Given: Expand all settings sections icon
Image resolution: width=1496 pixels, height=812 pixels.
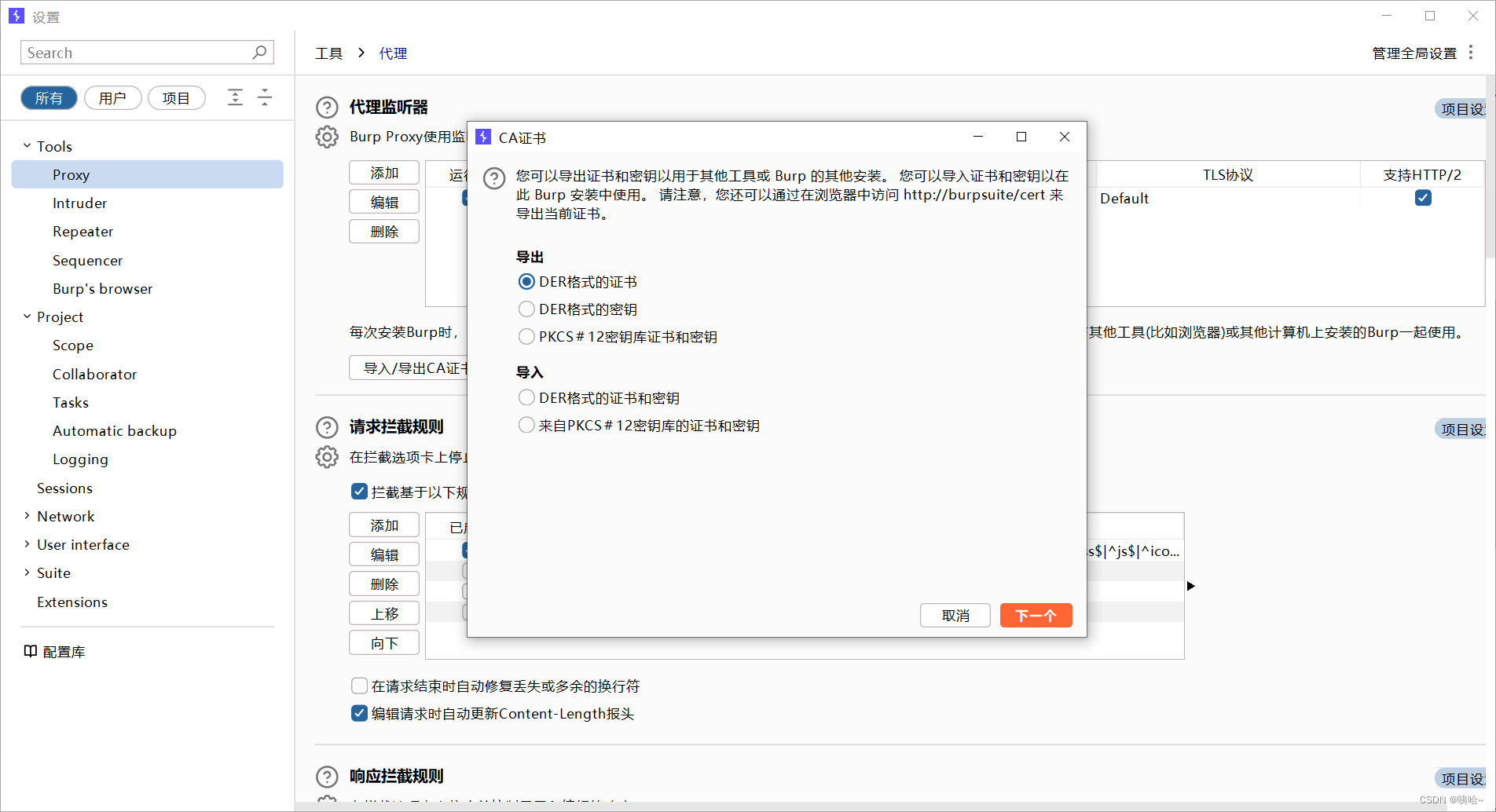Looking at the screenshot, I should click(235, 97).
